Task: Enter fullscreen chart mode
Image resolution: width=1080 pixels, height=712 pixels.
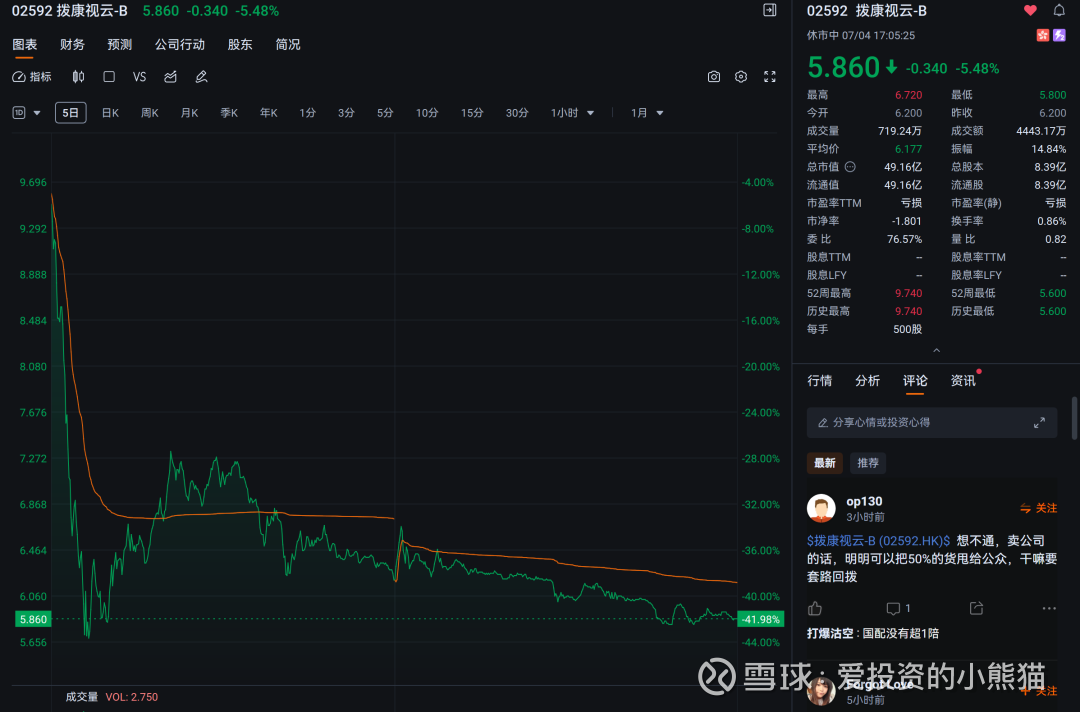Action: pyautogui.click(x=770, y=77)
